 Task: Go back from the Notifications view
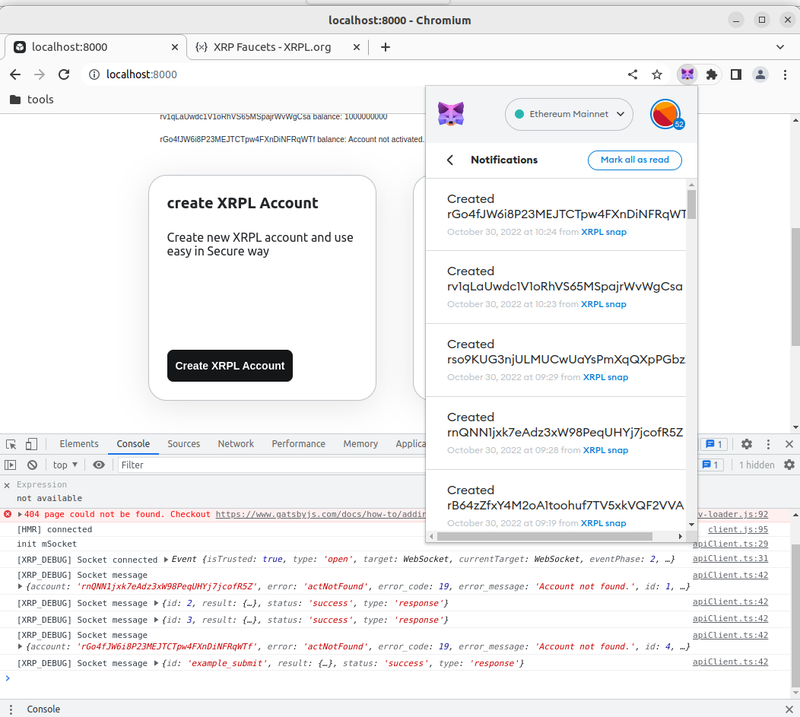450,160
